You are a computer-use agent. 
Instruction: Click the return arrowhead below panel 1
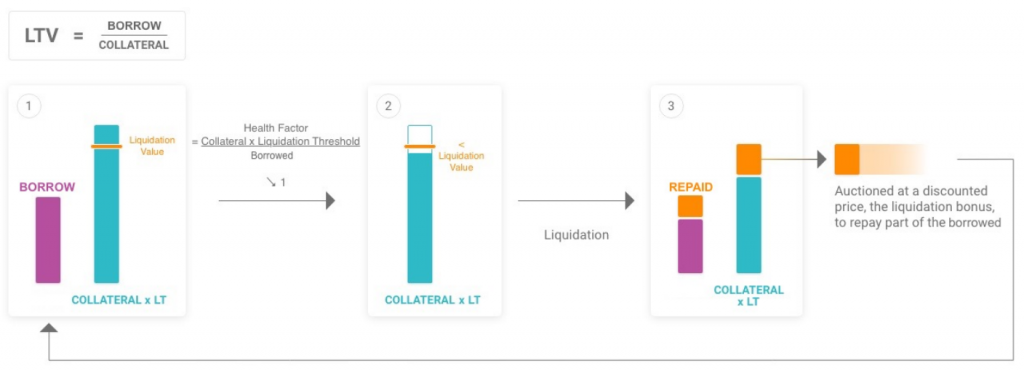click(48, 329)
